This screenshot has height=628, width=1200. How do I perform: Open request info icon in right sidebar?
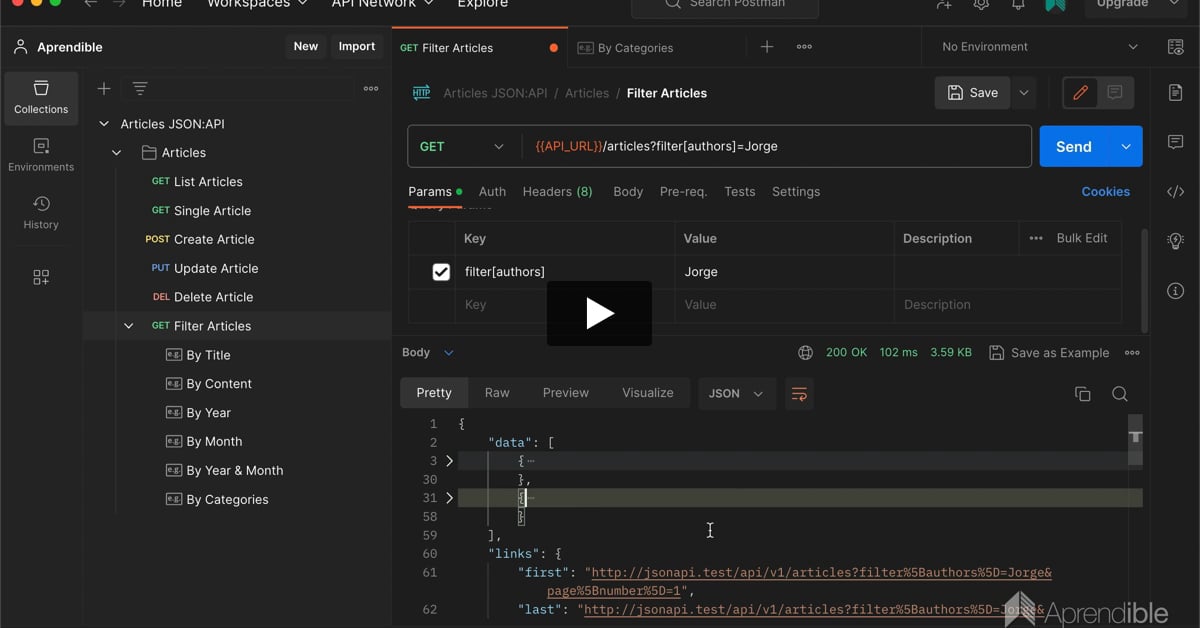(1176, 291)
